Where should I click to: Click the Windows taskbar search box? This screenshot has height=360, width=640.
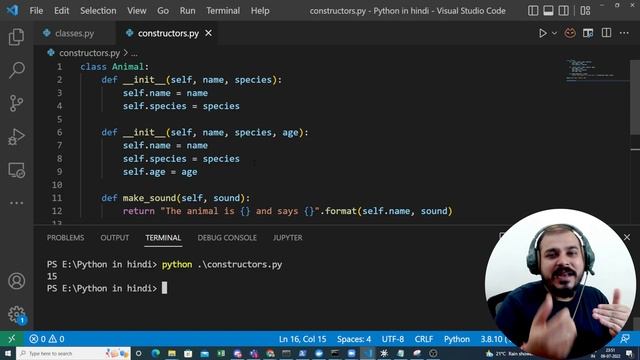pyautogui.click(x=73, y=353)
